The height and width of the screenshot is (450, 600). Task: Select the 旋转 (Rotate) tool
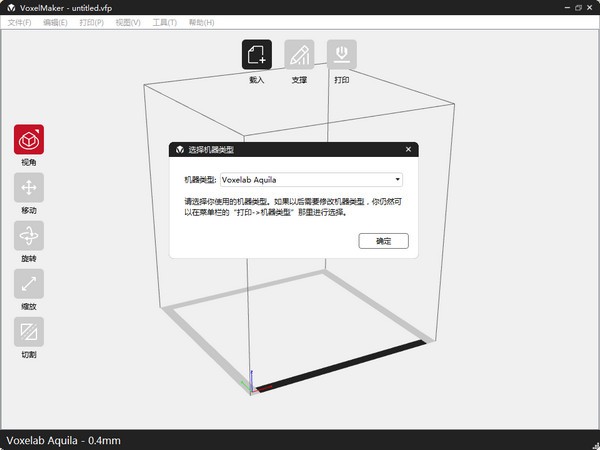[x=29, y=236]
